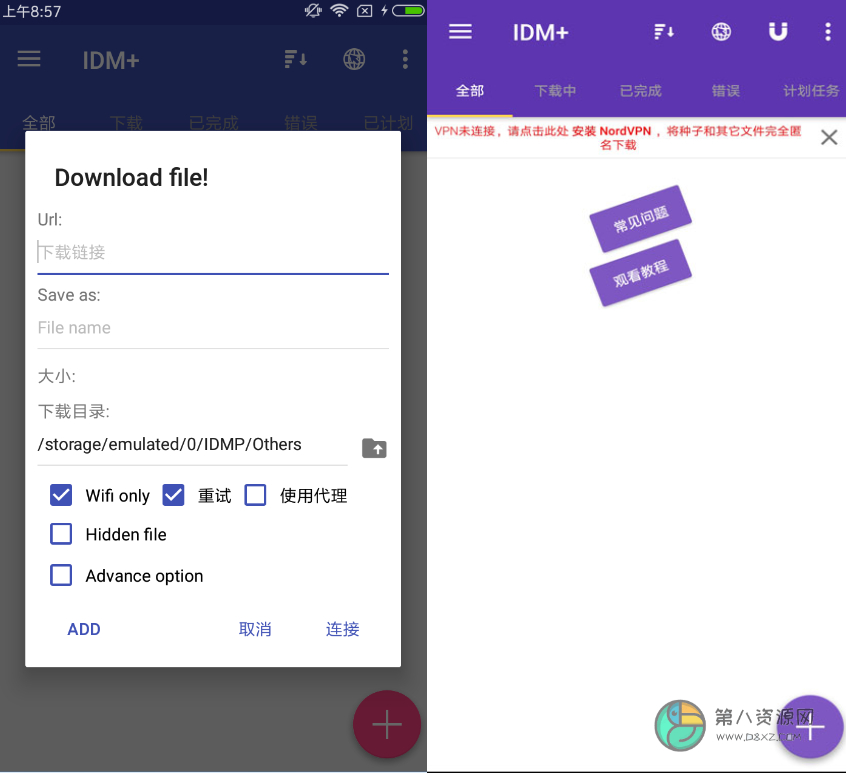Image resolution: width=846 pixels, height=773 pixels.
Task: Check the Advance option checkbox
Action: (61, 576)
